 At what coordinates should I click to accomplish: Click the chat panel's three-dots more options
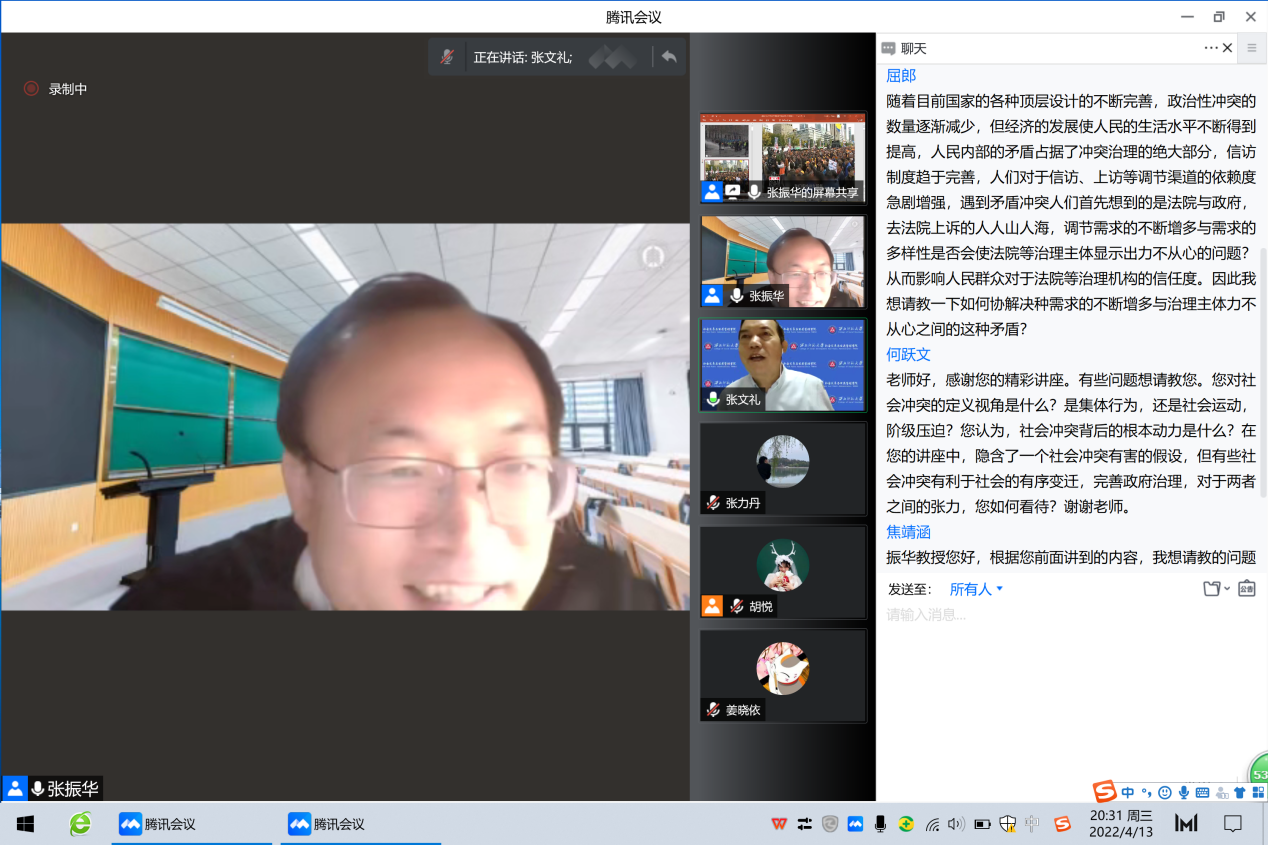tap(1210, 48)
